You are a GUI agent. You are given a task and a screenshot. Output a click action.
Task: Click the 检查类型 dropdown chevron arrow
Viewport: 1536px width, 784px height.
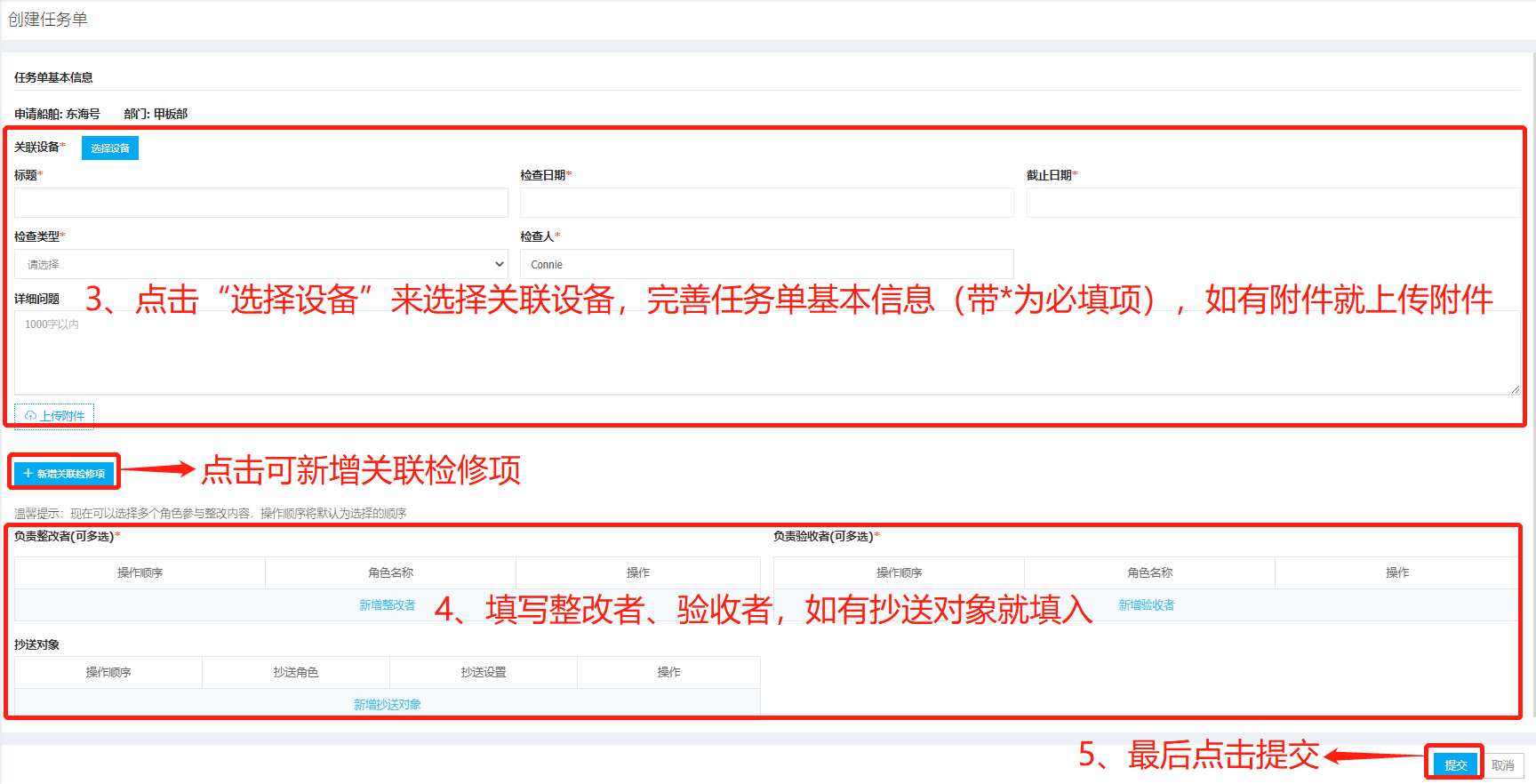499,264
